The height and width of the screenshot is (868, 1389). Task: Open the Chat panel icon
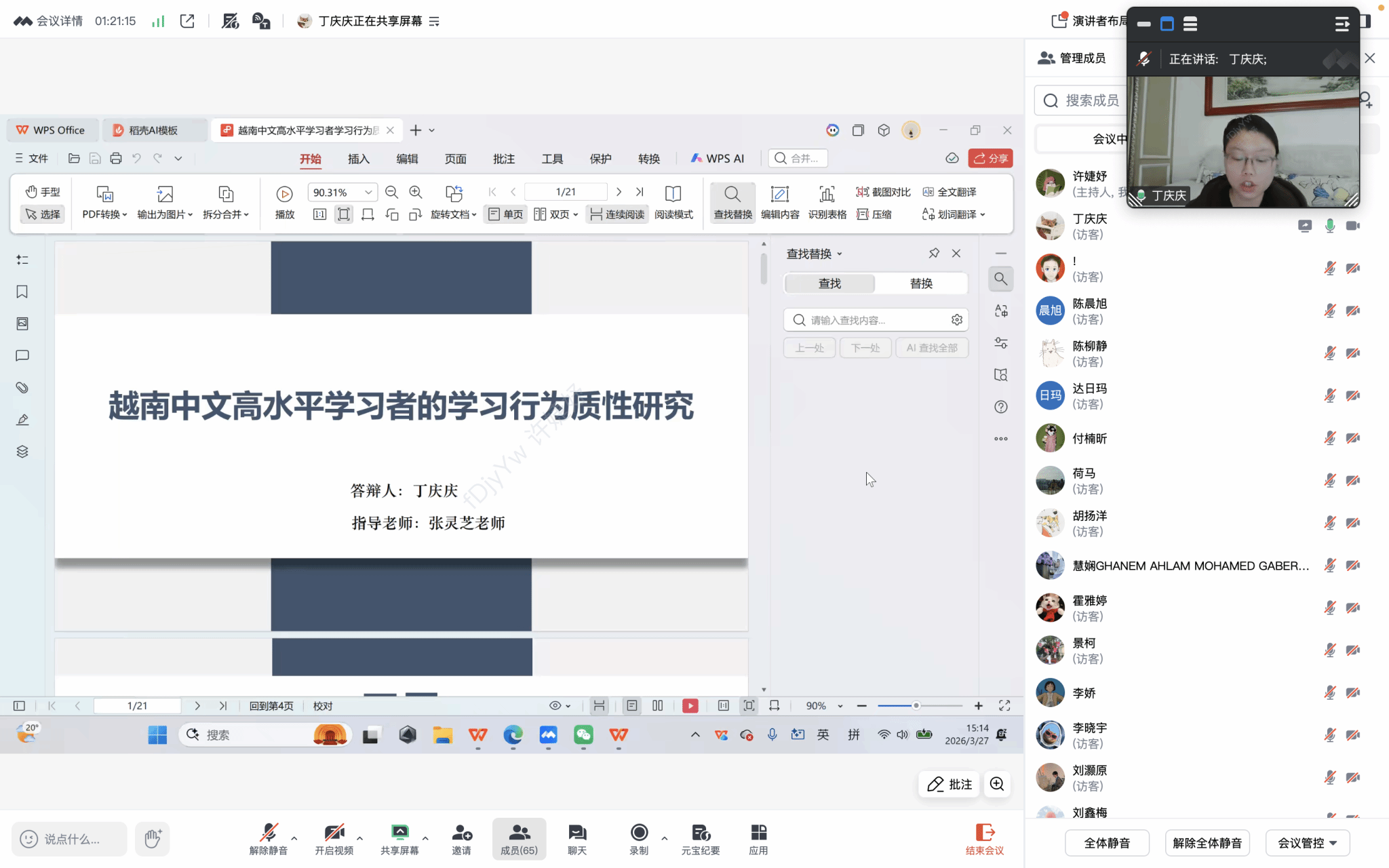click(577, 838)
